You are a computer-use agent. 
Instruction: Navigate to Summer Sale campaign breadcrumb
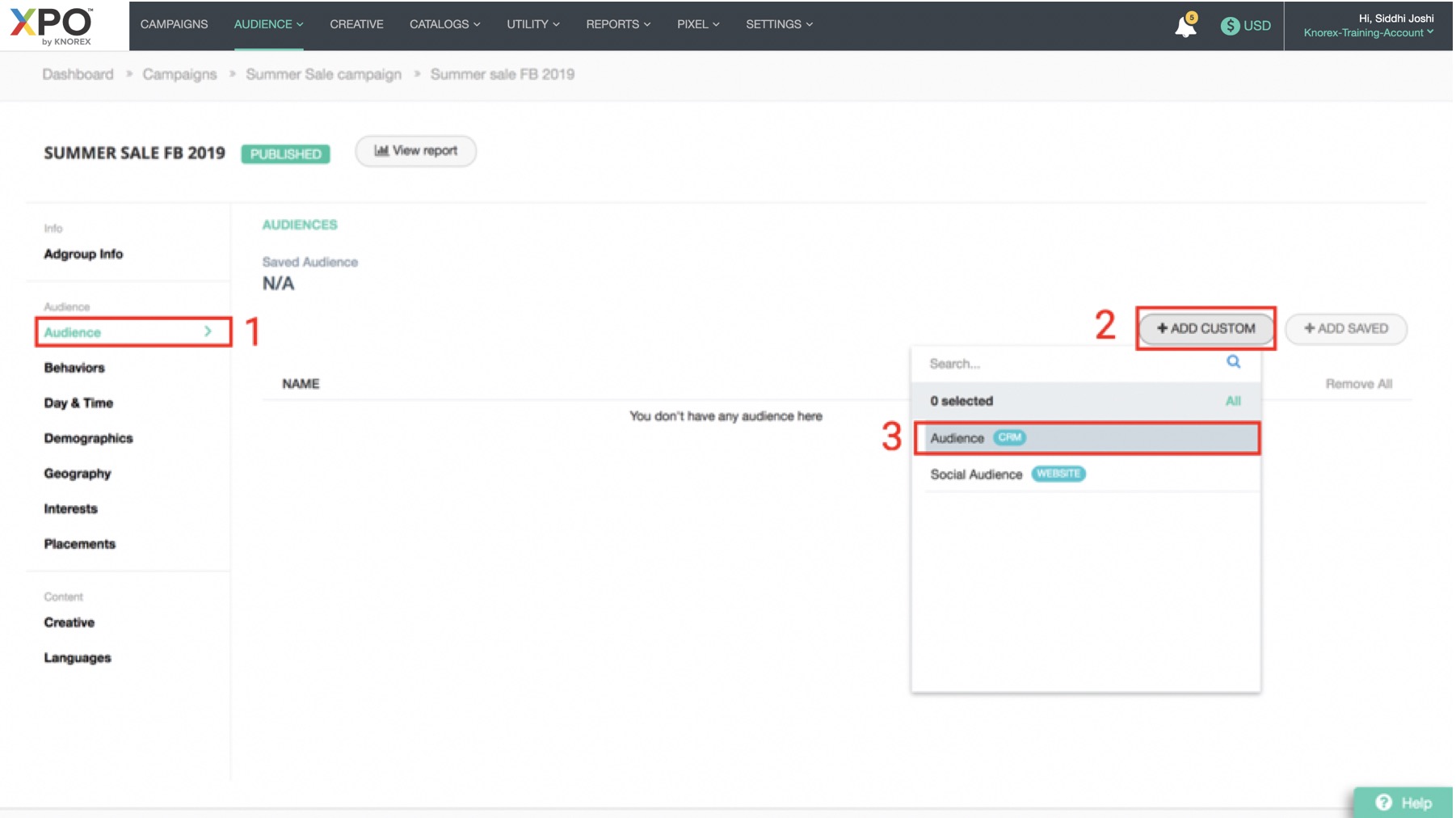coord(323,74)
